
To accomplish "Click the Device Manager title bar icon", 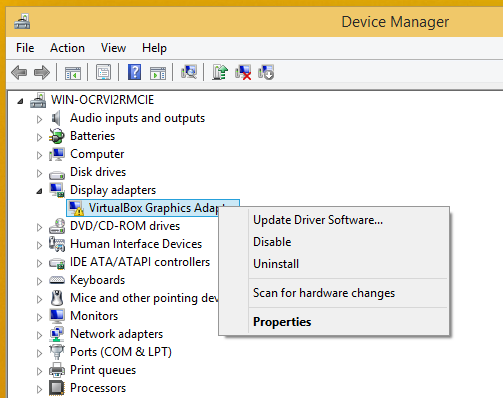I will point(22,22).
